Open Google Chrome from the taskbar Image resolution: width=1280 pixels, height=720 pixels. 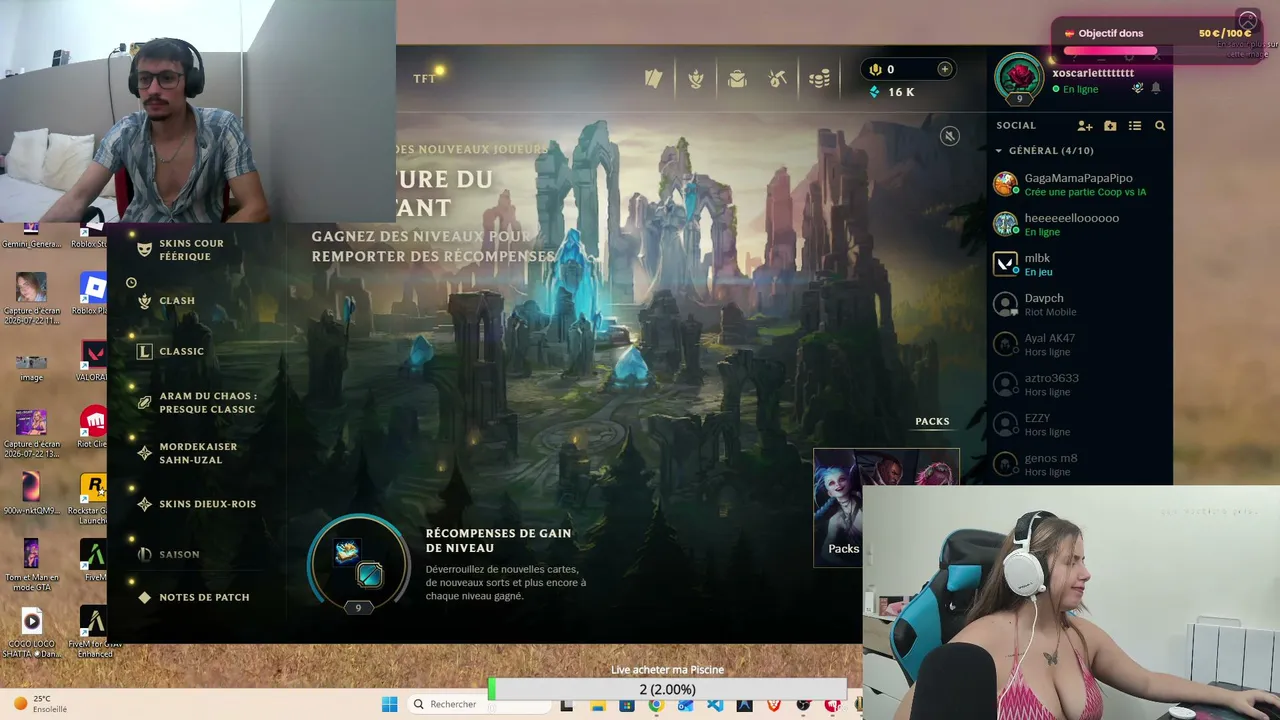pos(656,705)
